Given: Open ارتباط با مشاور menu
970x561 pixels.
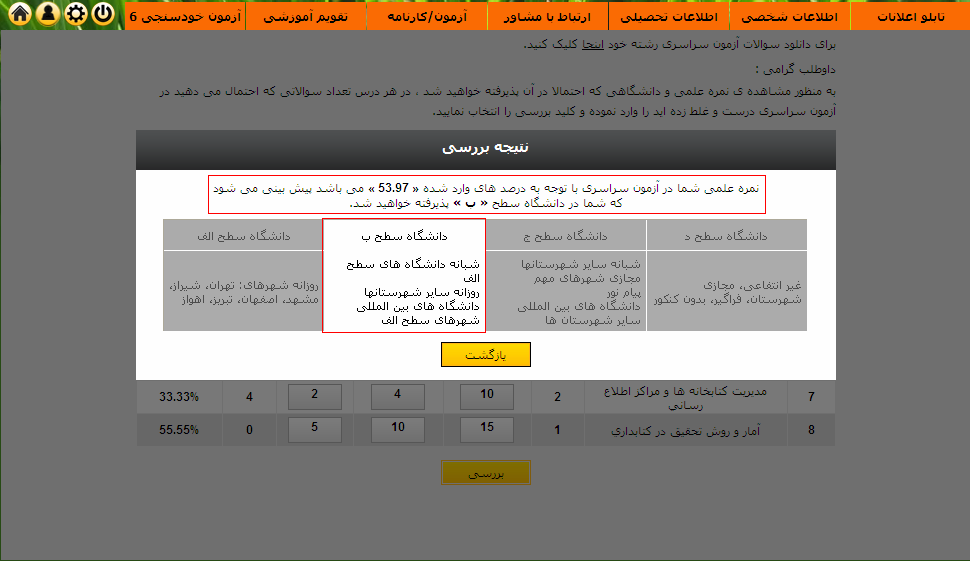Looking at the screenshot, I should [x=550, y=16].
